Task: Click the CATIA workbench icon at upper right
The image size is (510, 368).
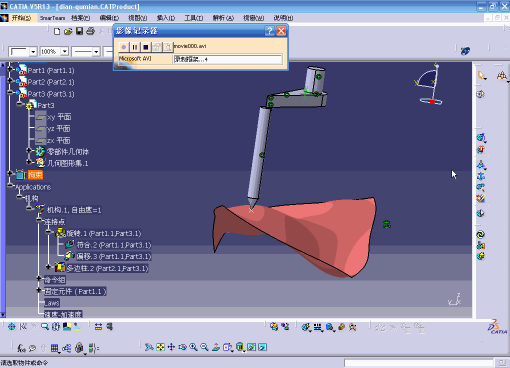Action: tap(465, 51)
